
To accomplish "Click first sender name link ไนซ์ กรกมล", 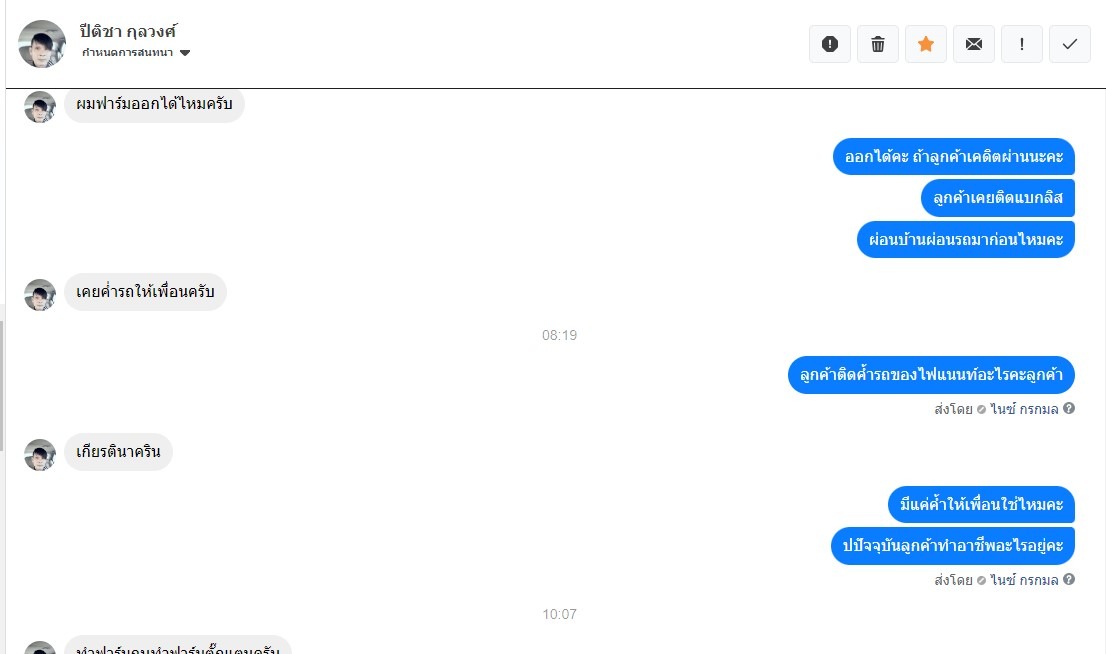I will coord(1024,408).
